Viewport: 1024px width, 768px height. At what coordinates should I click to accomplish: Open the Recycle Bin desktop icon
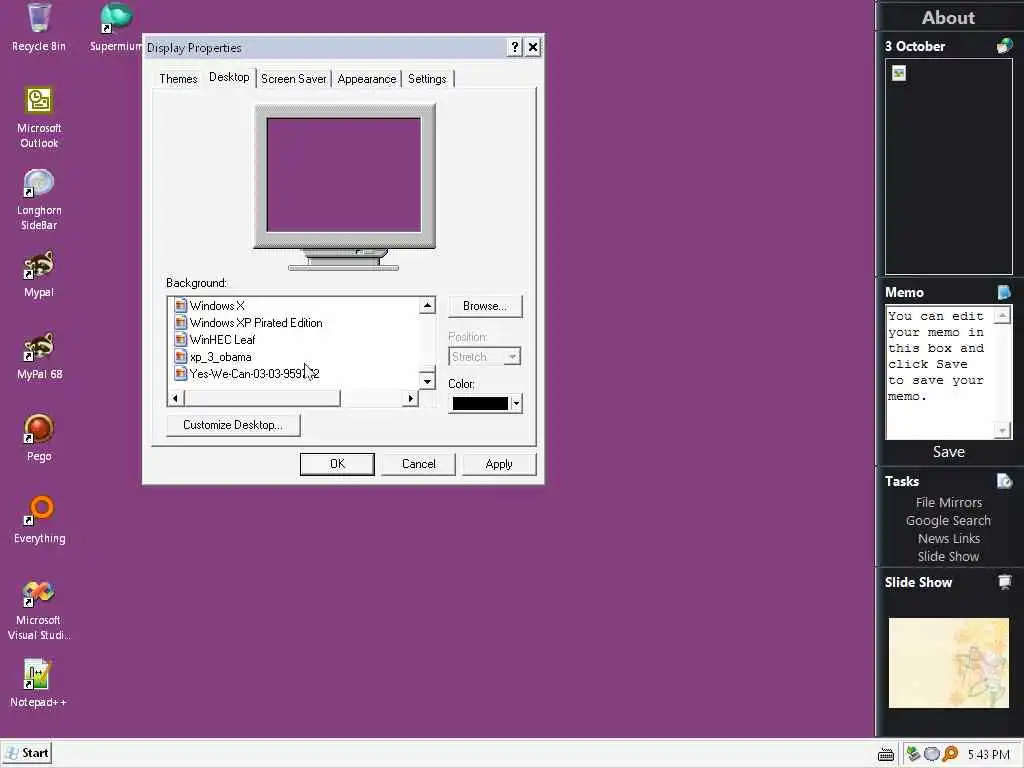click(39, 27)
